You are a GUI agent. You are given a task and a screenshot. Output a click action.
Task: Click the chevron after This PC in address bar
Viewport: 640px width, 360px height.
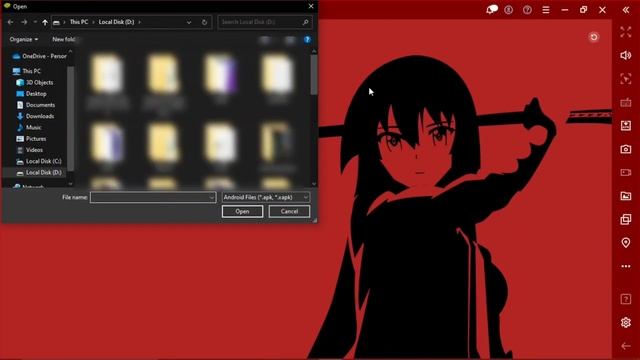(x=93, y=22)
